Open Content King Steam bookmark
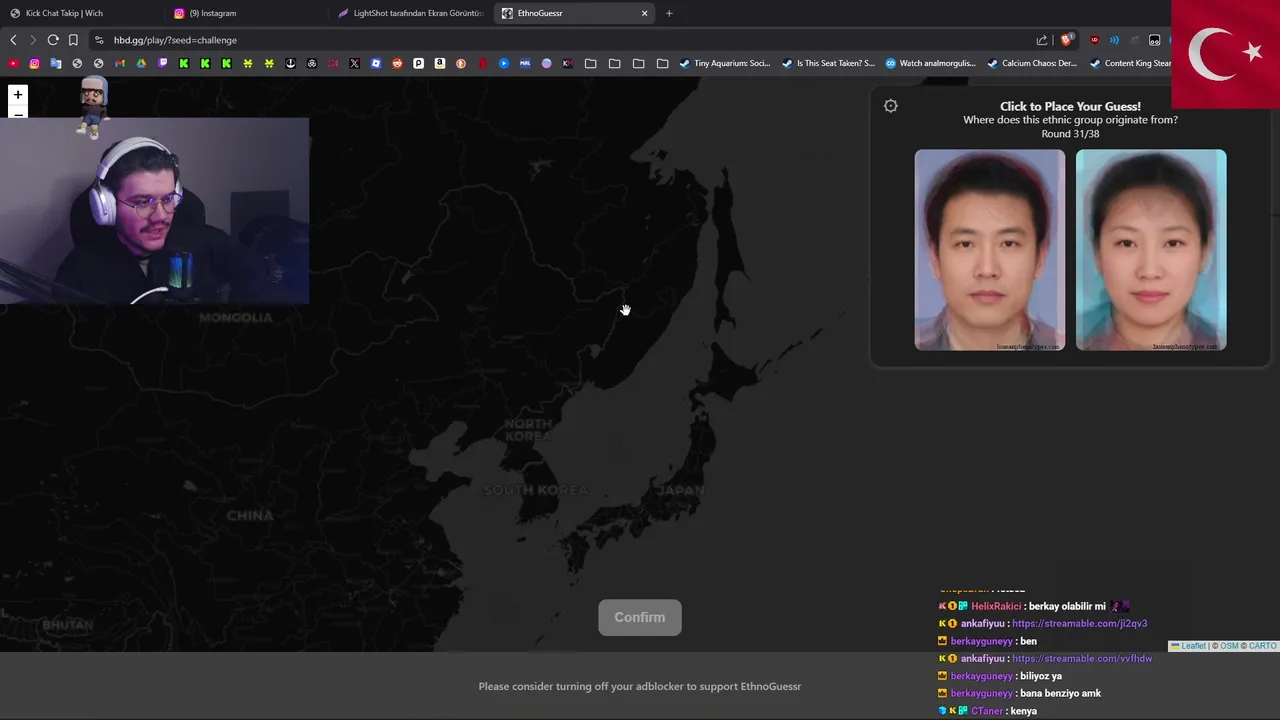Viewport: 1280px width, 720px height. click(1131, 63)
